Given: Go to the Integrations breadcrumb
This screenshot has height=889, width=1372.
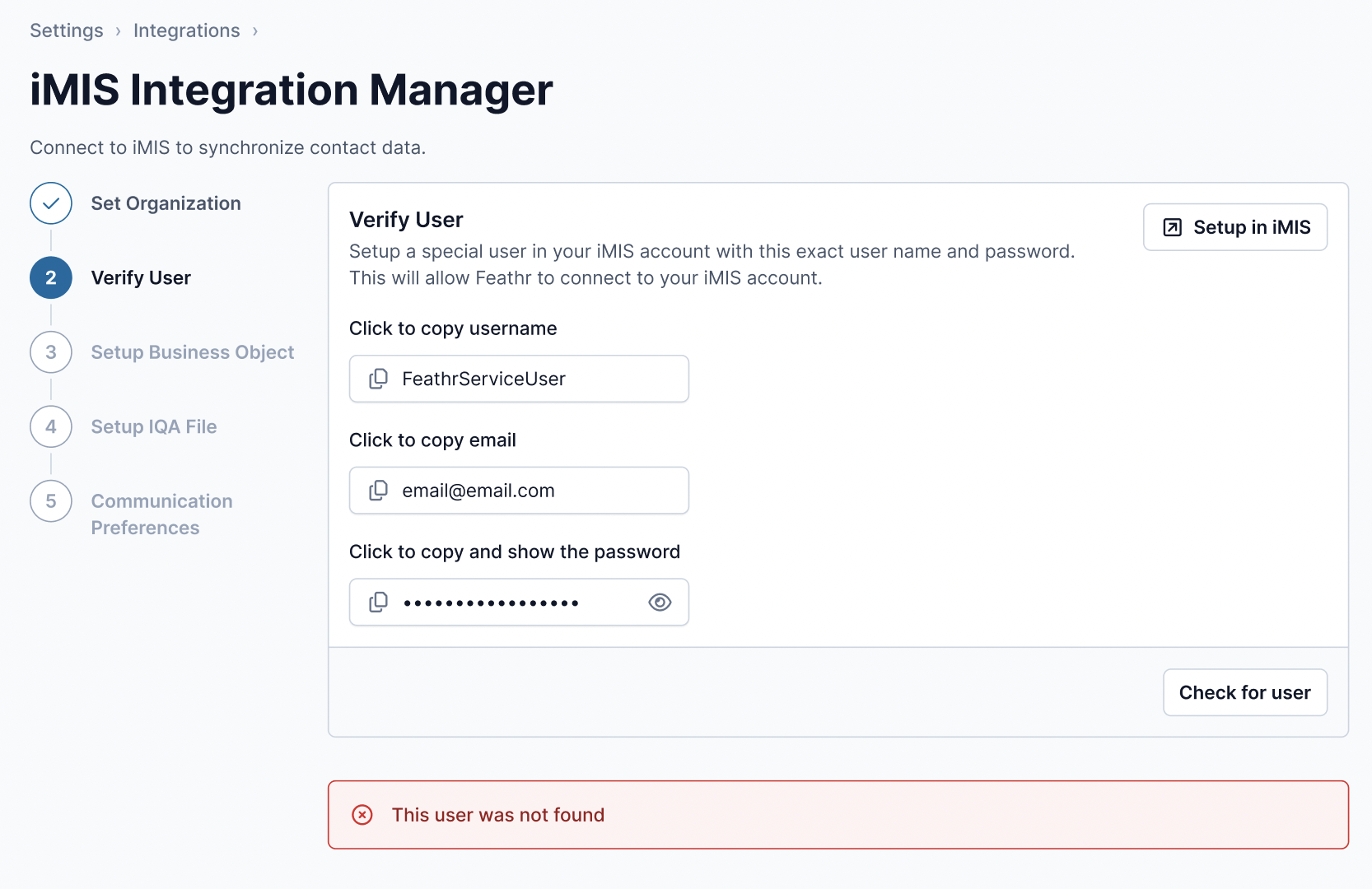Looking at the screenshot, I should click(x=186, y=30).
